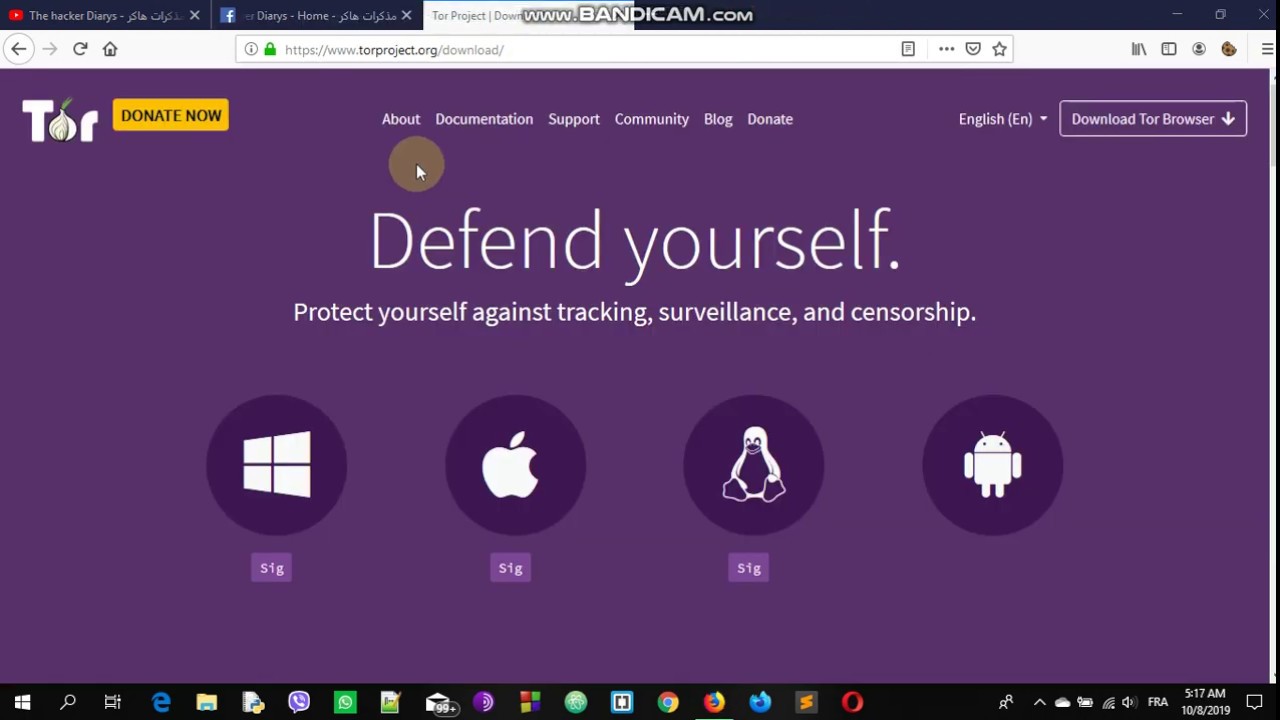1280x720 pixels.
Task: Open page actions three-dot menu
Action: tap(946, 49)
